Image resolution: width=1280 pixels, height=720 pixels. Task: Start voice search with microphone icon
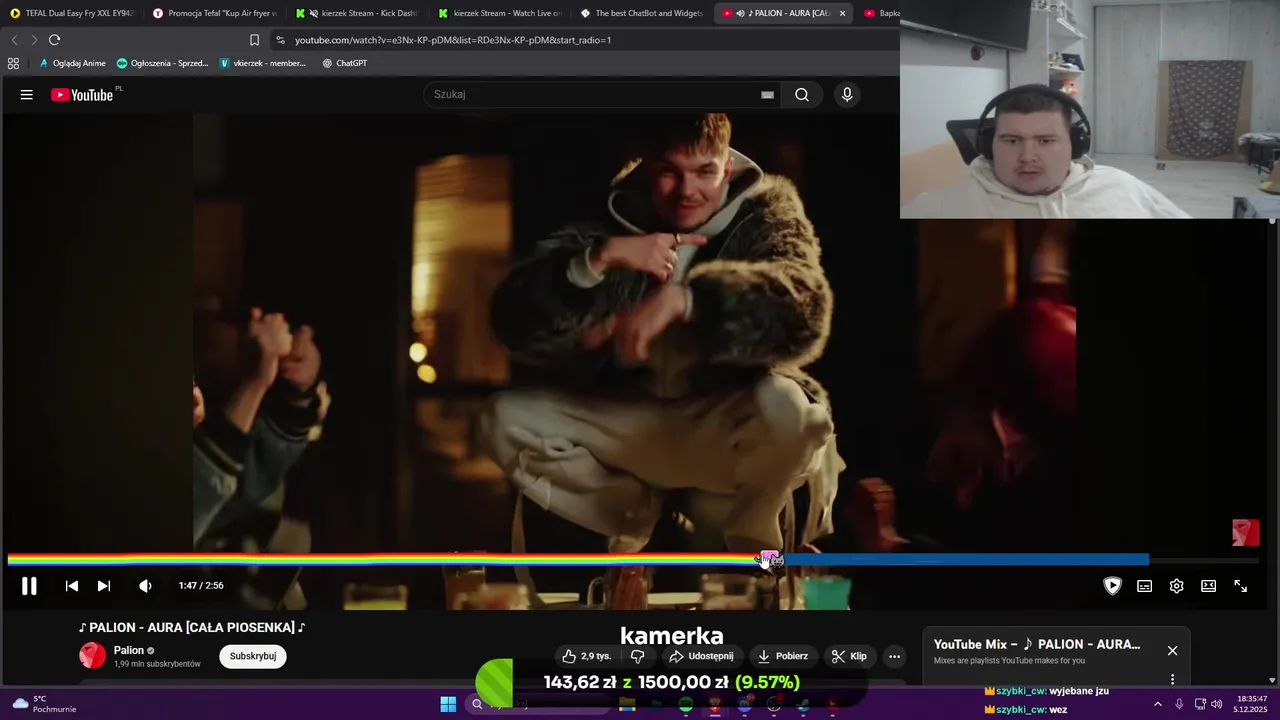point(847,95)
